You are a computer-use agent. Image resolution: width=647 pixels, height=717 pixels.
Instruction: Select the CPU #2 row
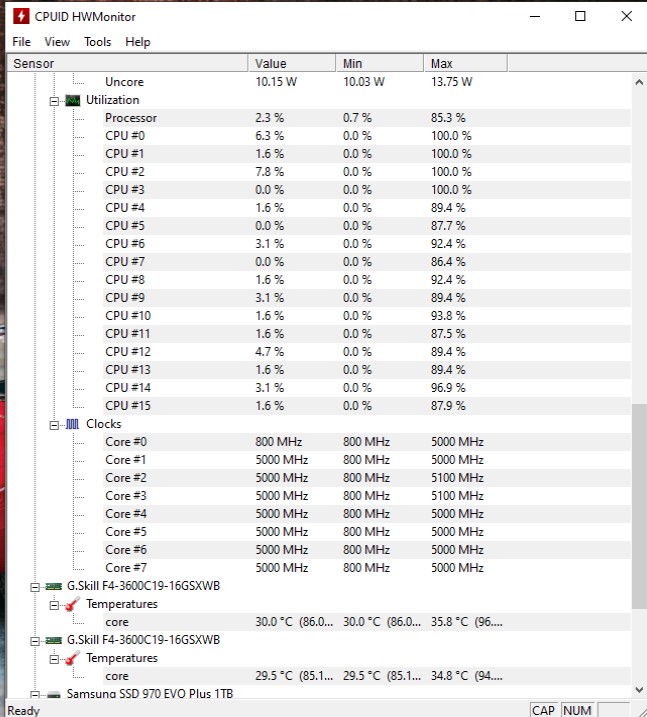[367, 172]
